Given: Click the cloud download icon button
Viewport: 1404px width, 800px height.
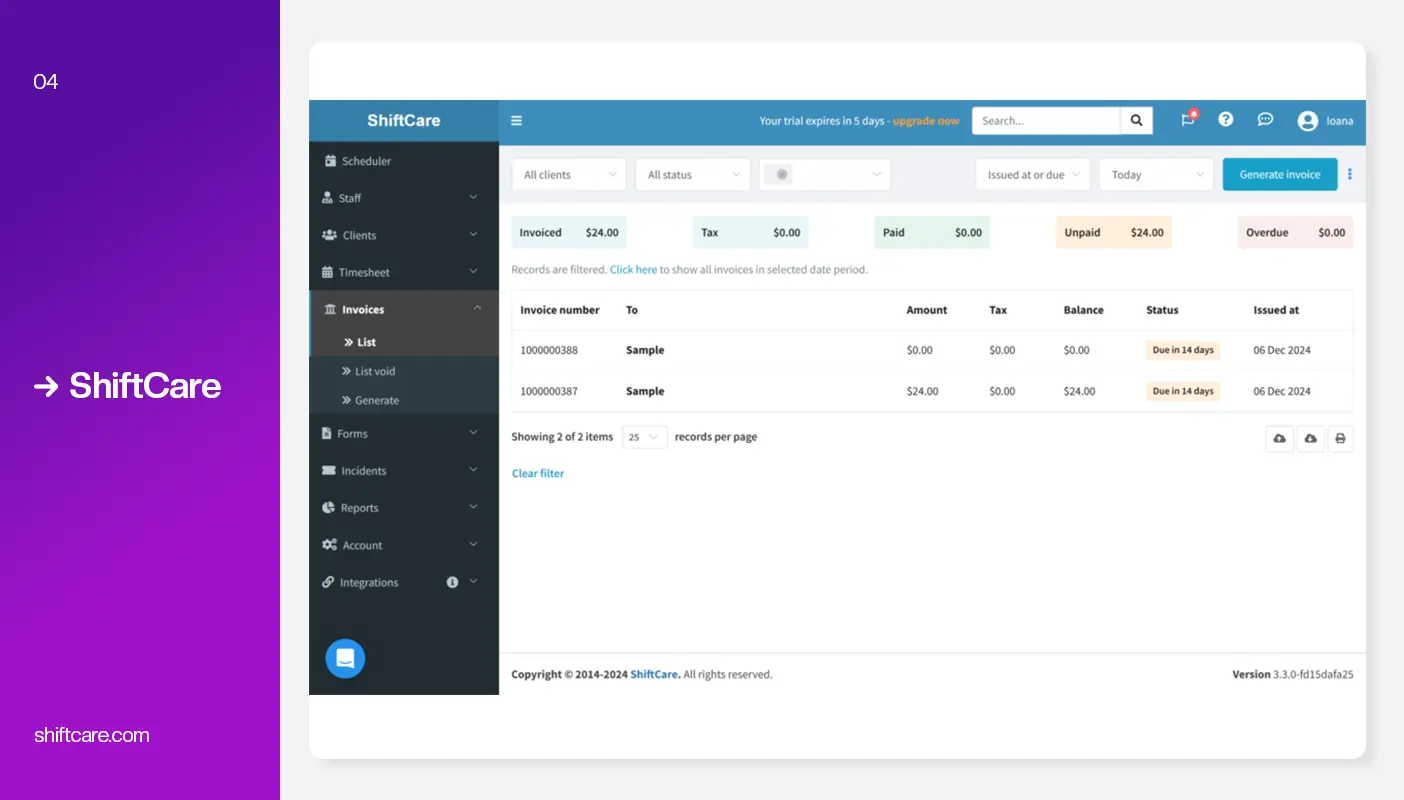Looking at the screenshot, I should (x=1310, y=439).
